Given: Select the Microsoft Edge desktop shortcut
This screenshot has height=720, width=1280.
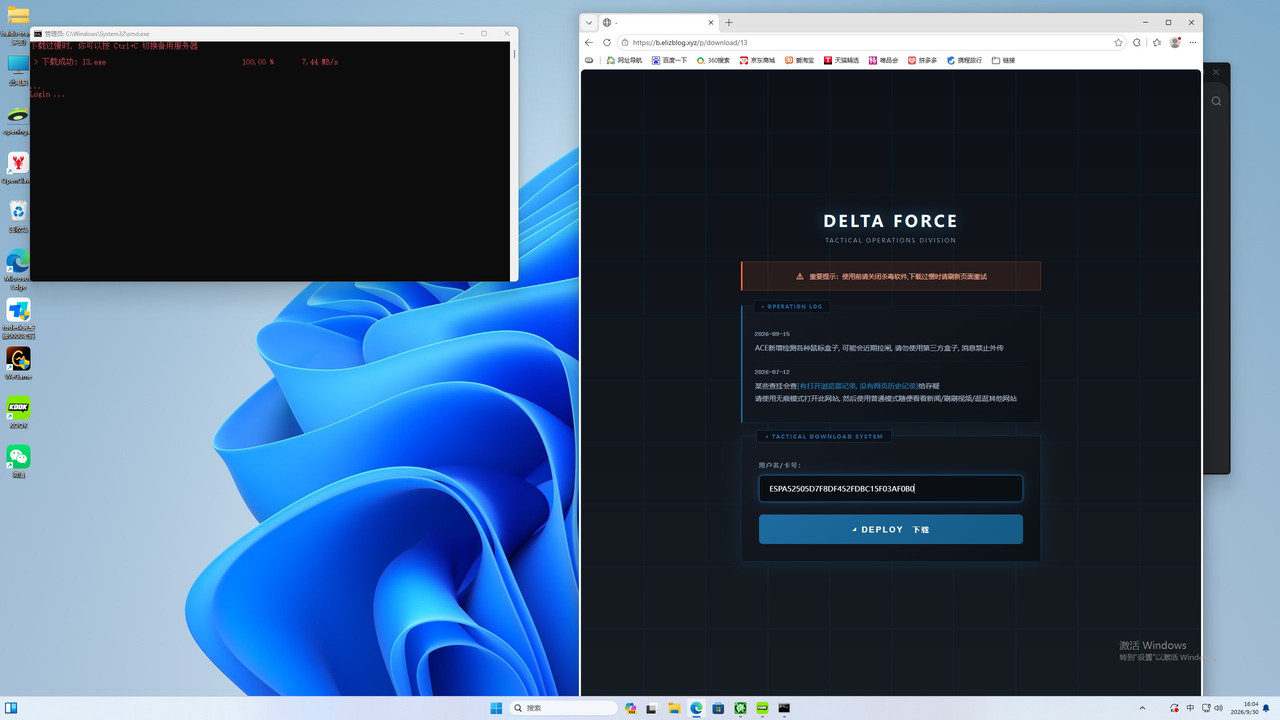Looking at the screenshot, I should 18,269.
